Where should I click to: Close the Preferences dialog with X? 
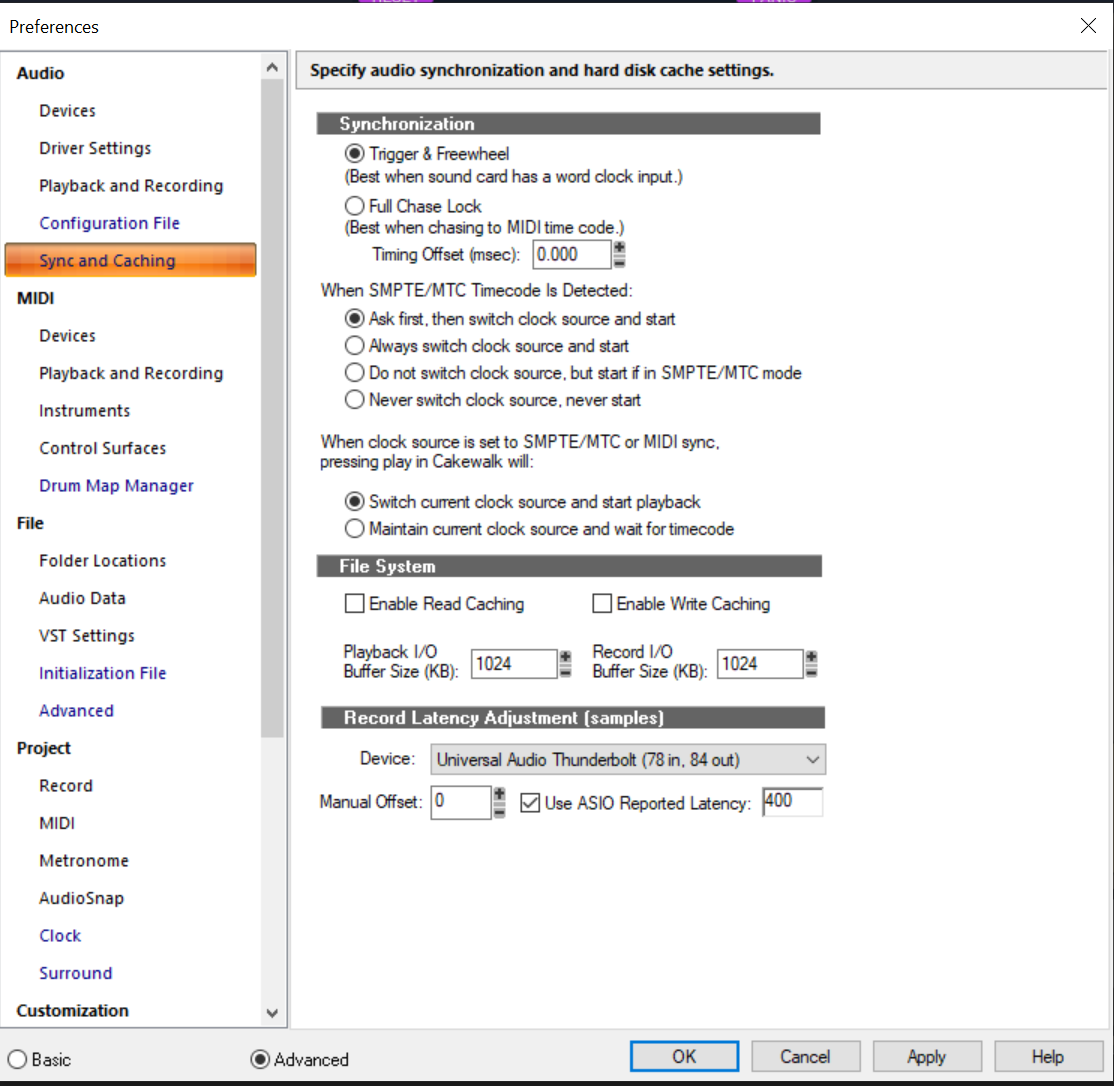point(1087,26)
